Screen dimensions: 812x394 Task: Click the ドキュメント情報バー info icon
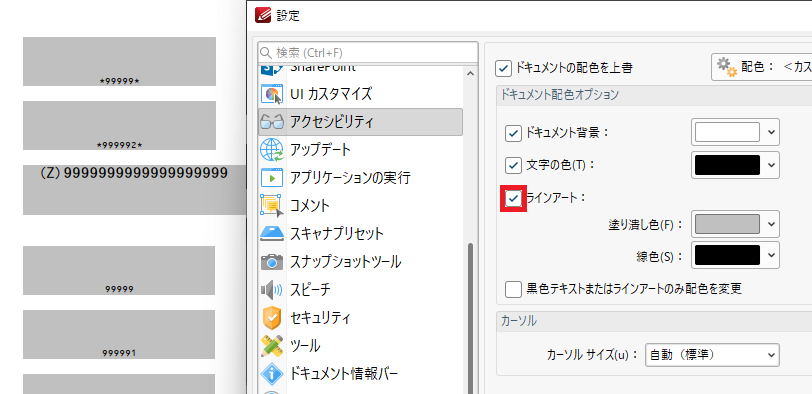[x=271, y=373]
